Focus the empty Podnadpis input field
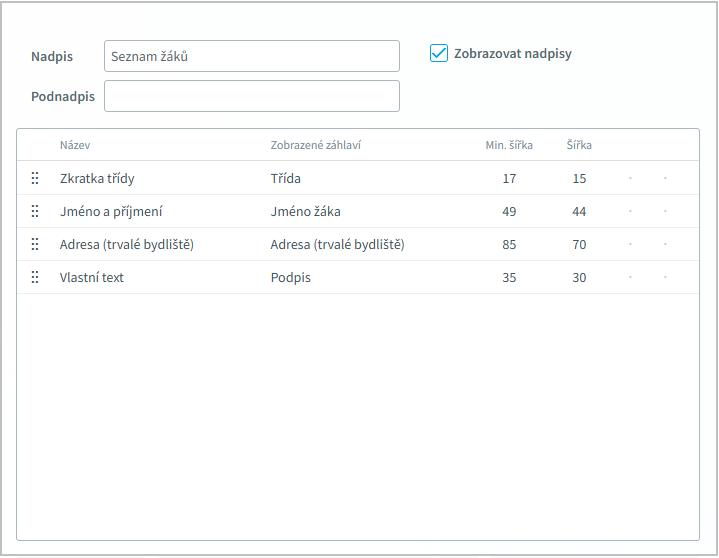Image resolution: width=719 pixels, height=558 pixels. click(x=251, y=96)
